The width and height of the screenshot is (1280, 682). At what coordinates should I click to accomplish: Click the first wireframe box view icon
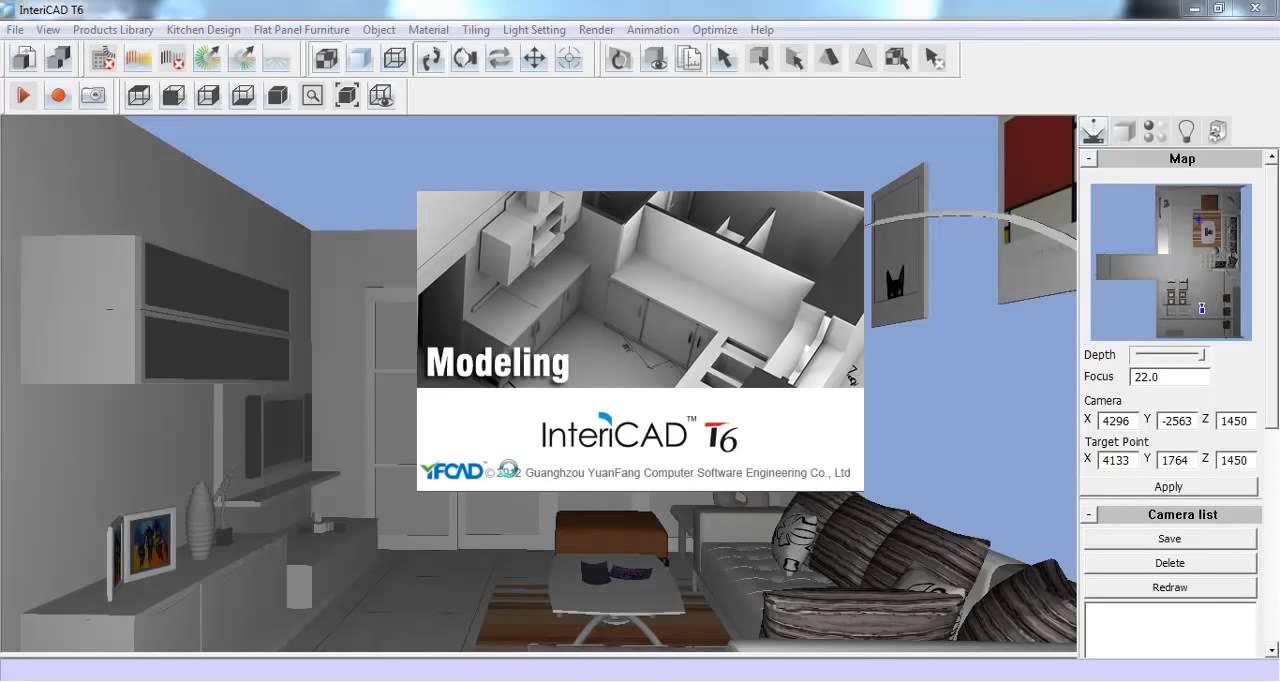(139, 96)
